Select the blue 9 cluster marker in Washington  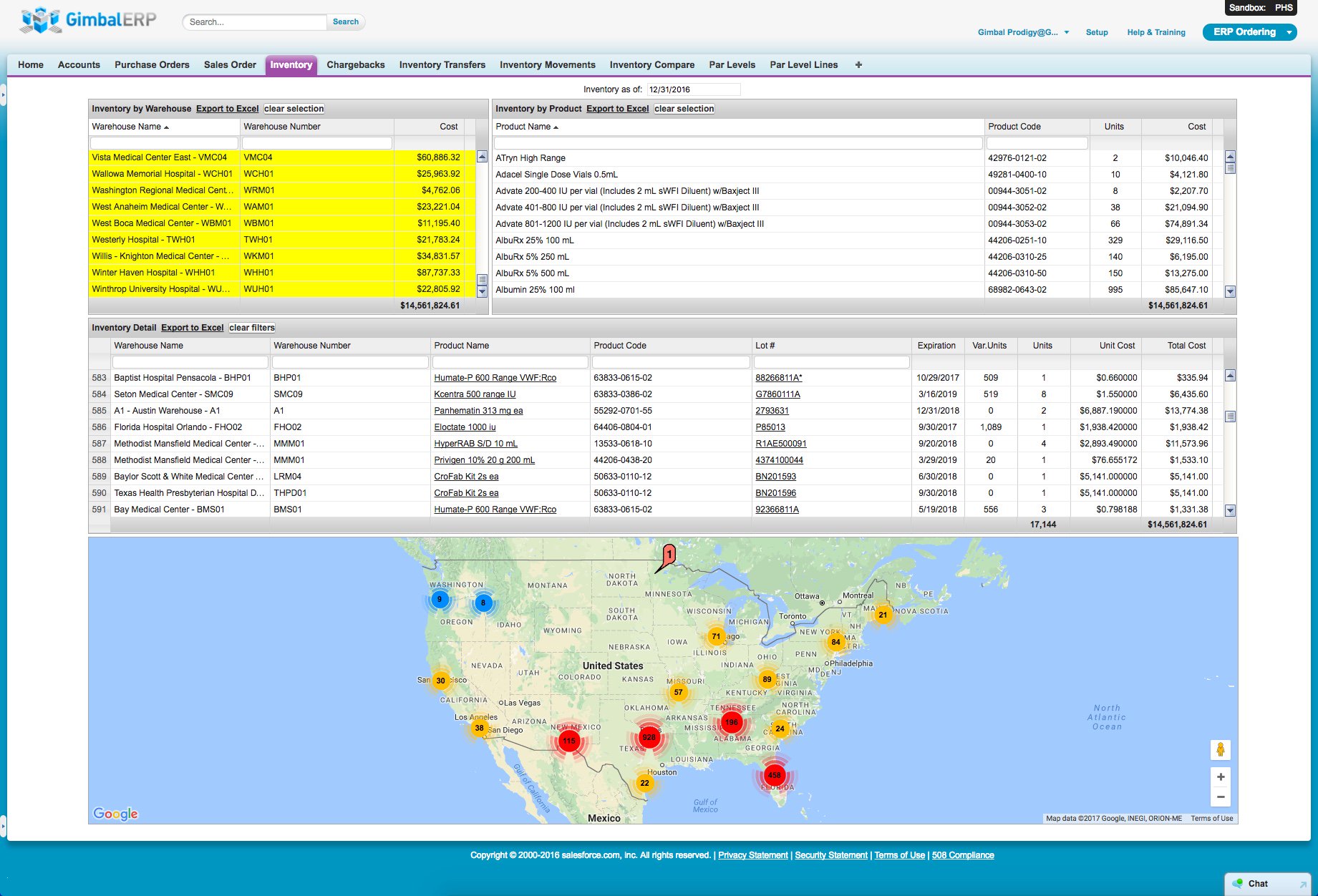tap(440, 600)
